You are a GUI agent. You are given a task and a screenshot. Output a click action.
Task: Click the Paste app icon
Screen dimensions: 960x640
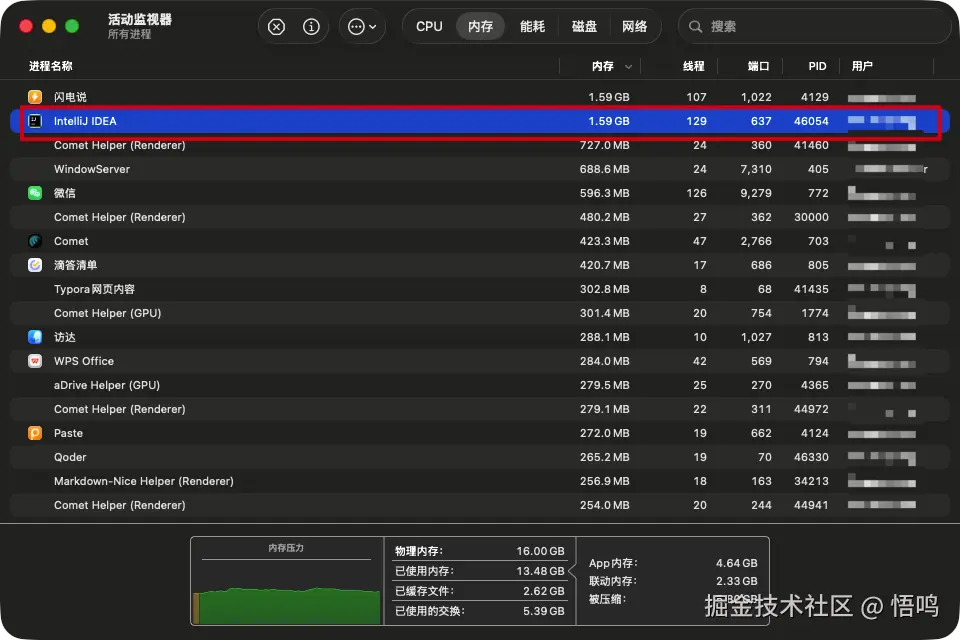tap(35, 433)
